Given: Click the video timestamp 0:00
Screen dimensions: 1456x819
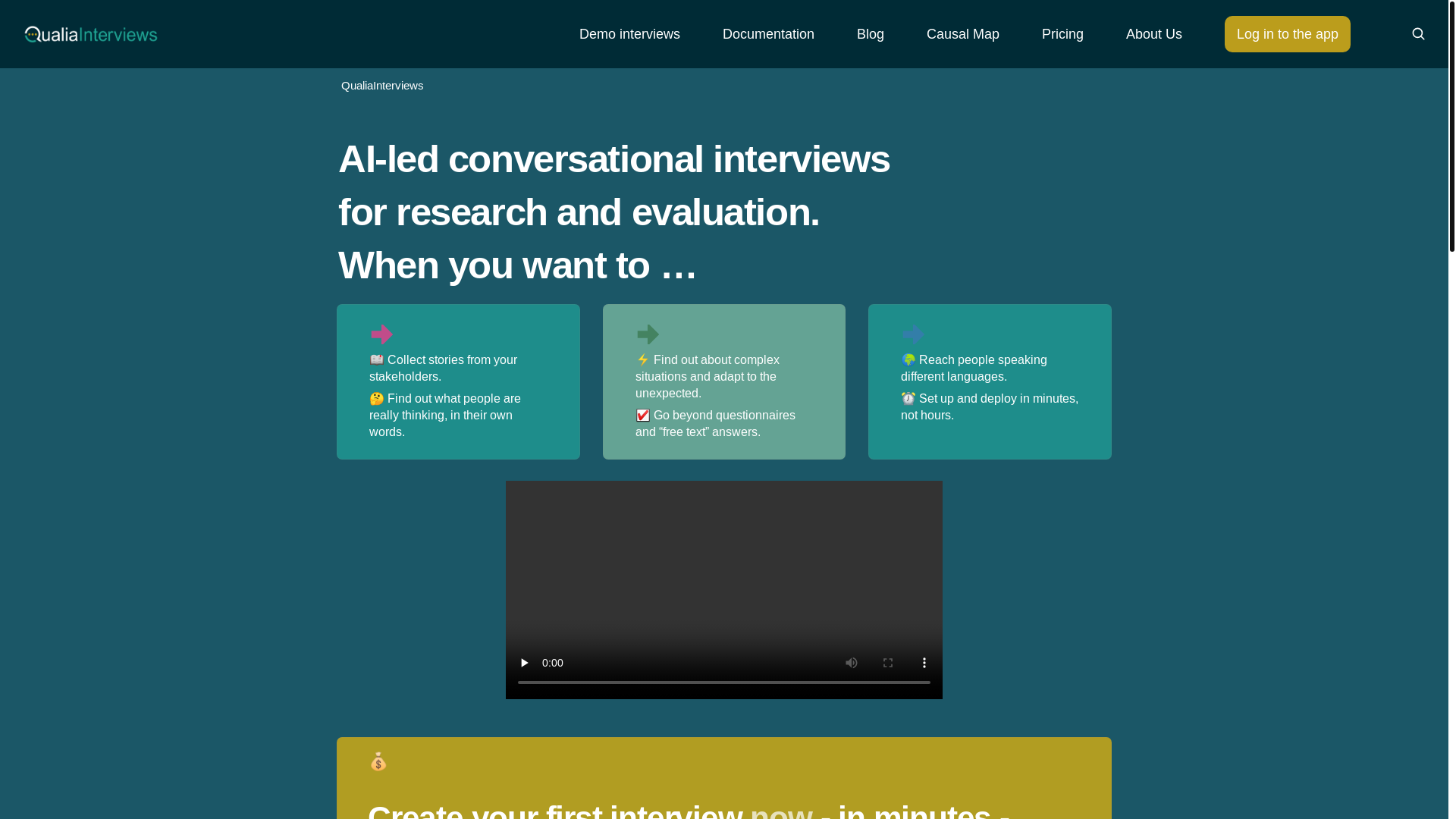Looking at the screenshot, I should click(x=553, y=663).
